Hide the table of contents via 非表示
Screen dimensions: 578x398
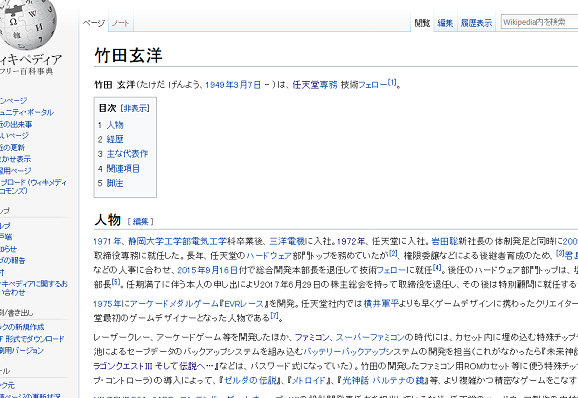[136, 108]
